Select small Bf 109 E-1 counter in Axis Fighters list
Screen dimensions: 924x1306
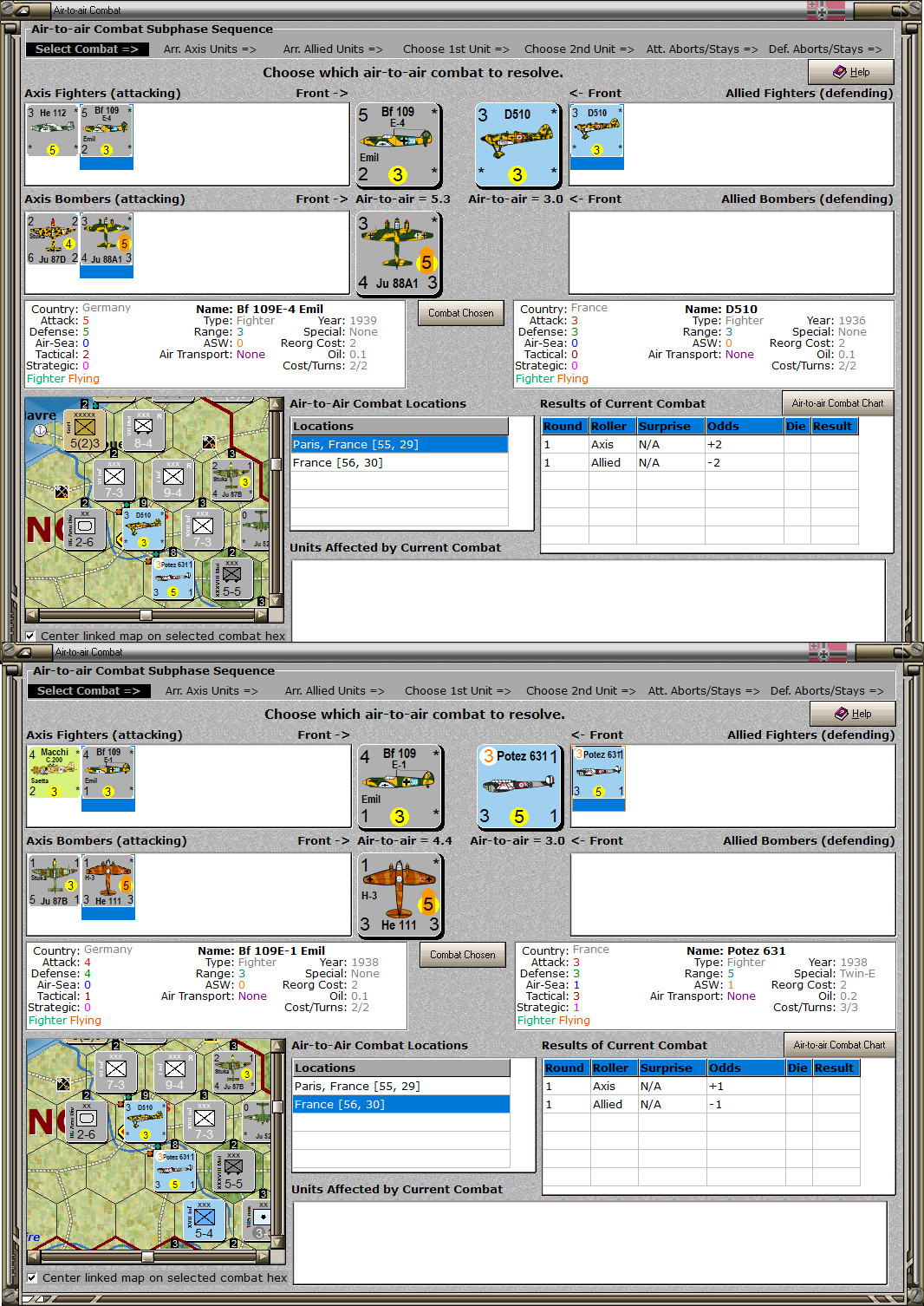(107, 773)
